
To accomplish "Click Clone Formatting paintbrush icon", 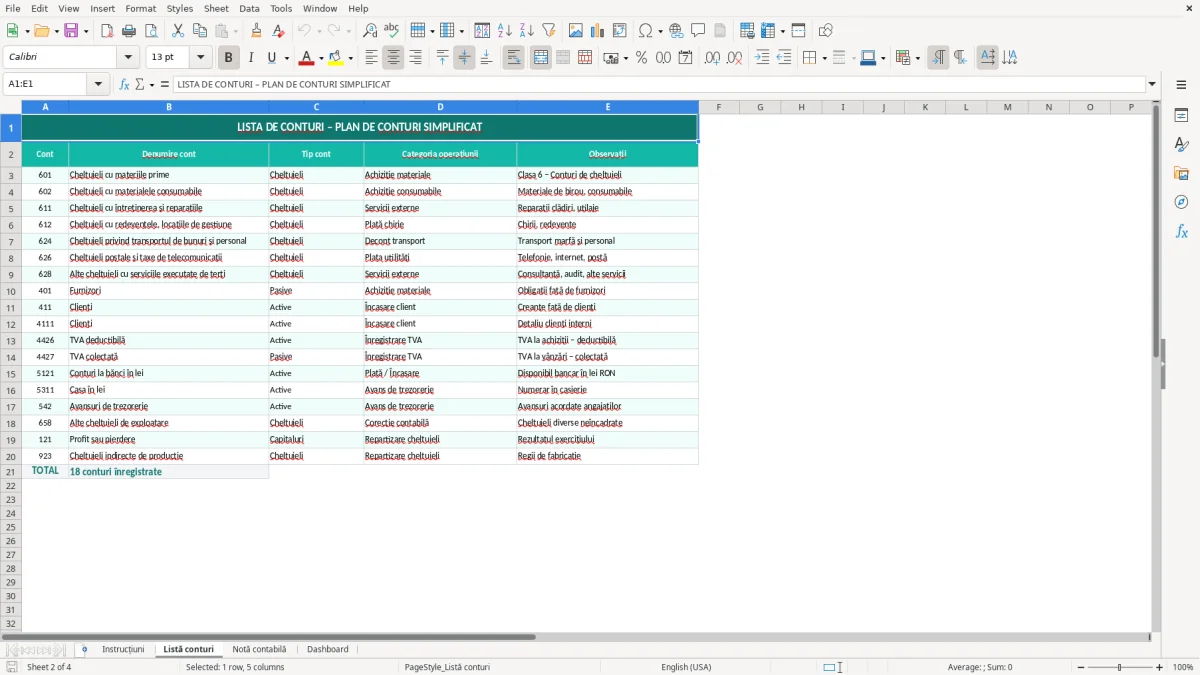I will coord(257,31).
